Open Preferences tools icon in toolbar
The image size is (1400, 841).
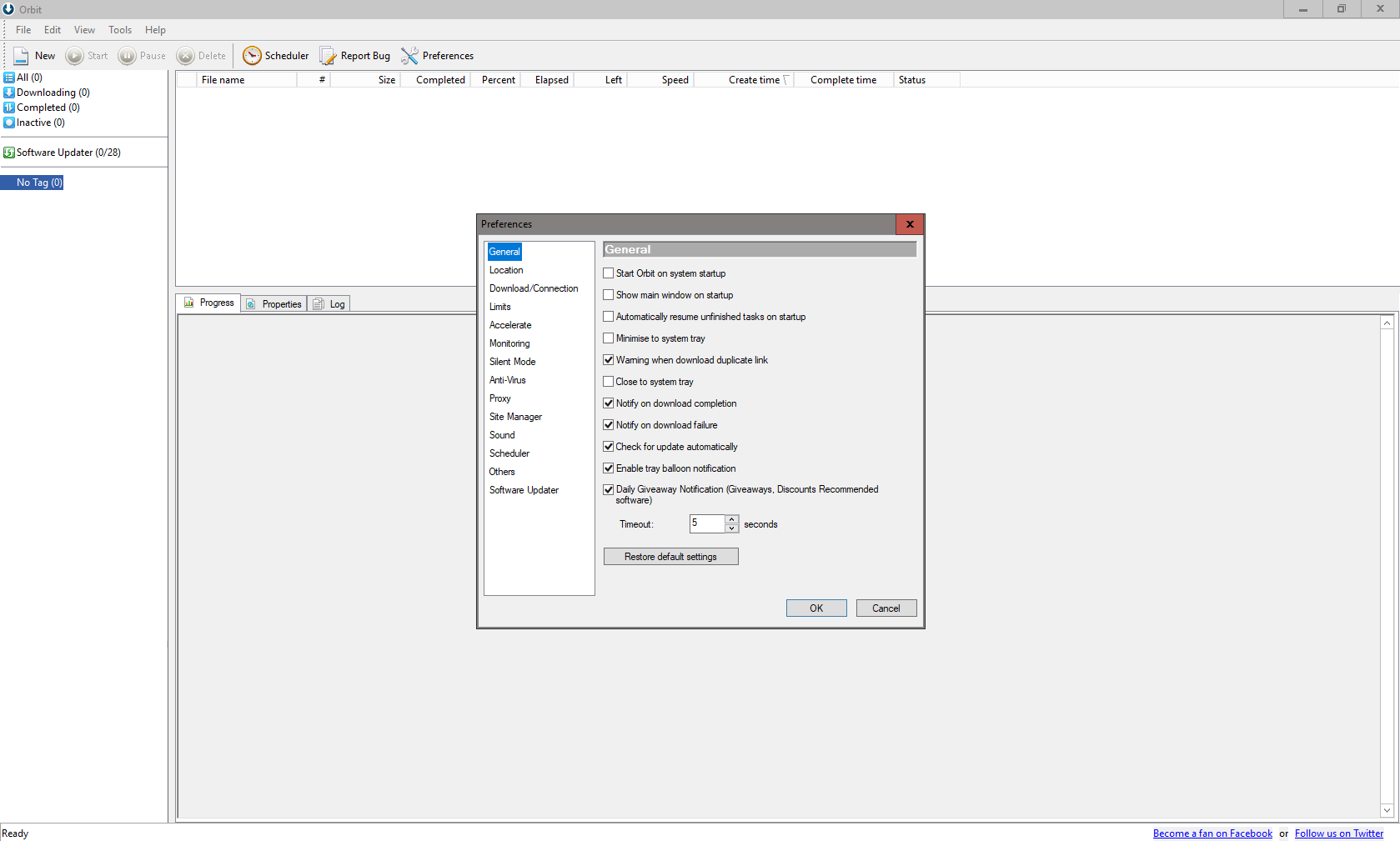click(x=409, y=56)
